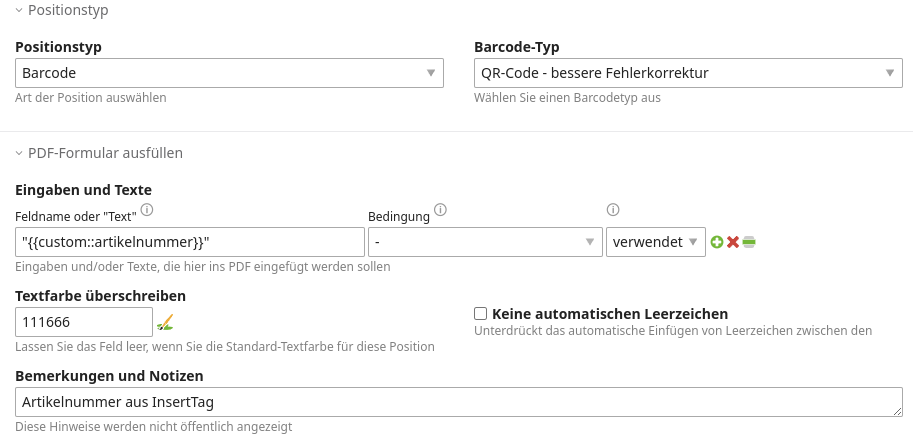Image resolution: width=913 pixels, height=445 pixels.
Task: Open the color picker beside Textfarbe field
Action: (165, 322)
